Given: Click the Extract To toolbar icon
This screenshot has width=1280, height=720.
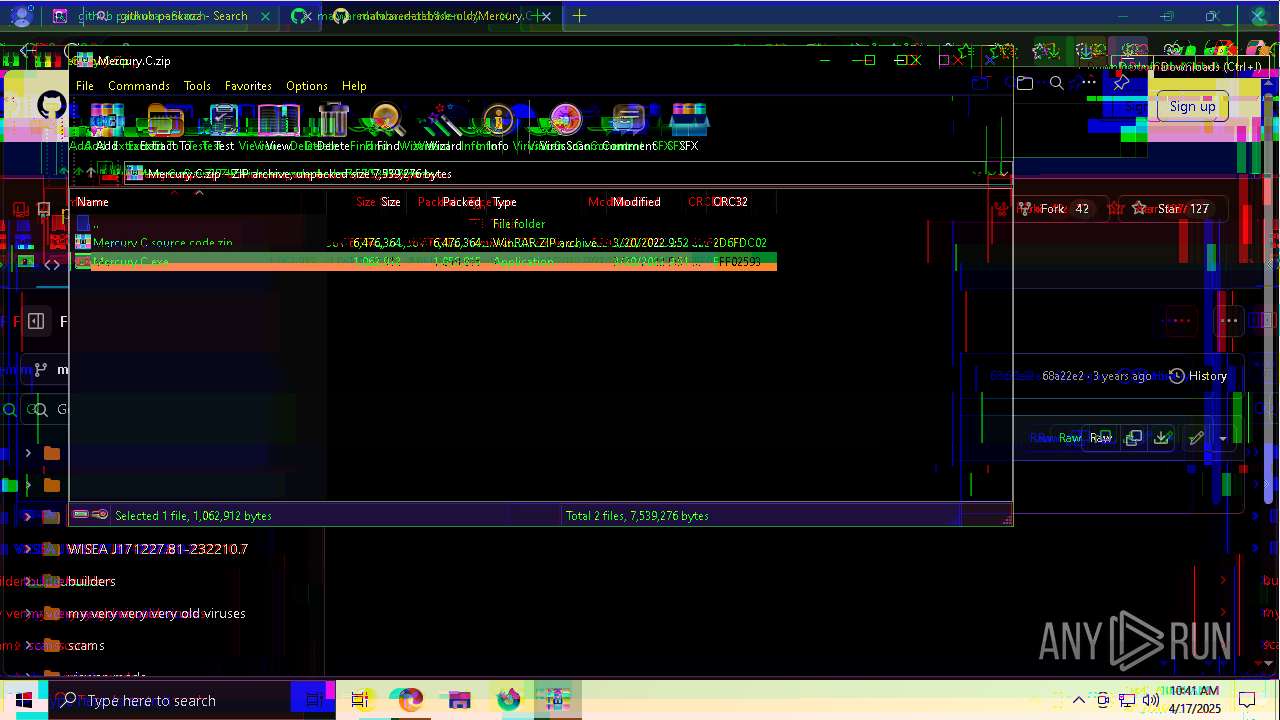Looking at the screenshot, I should 166,127.
